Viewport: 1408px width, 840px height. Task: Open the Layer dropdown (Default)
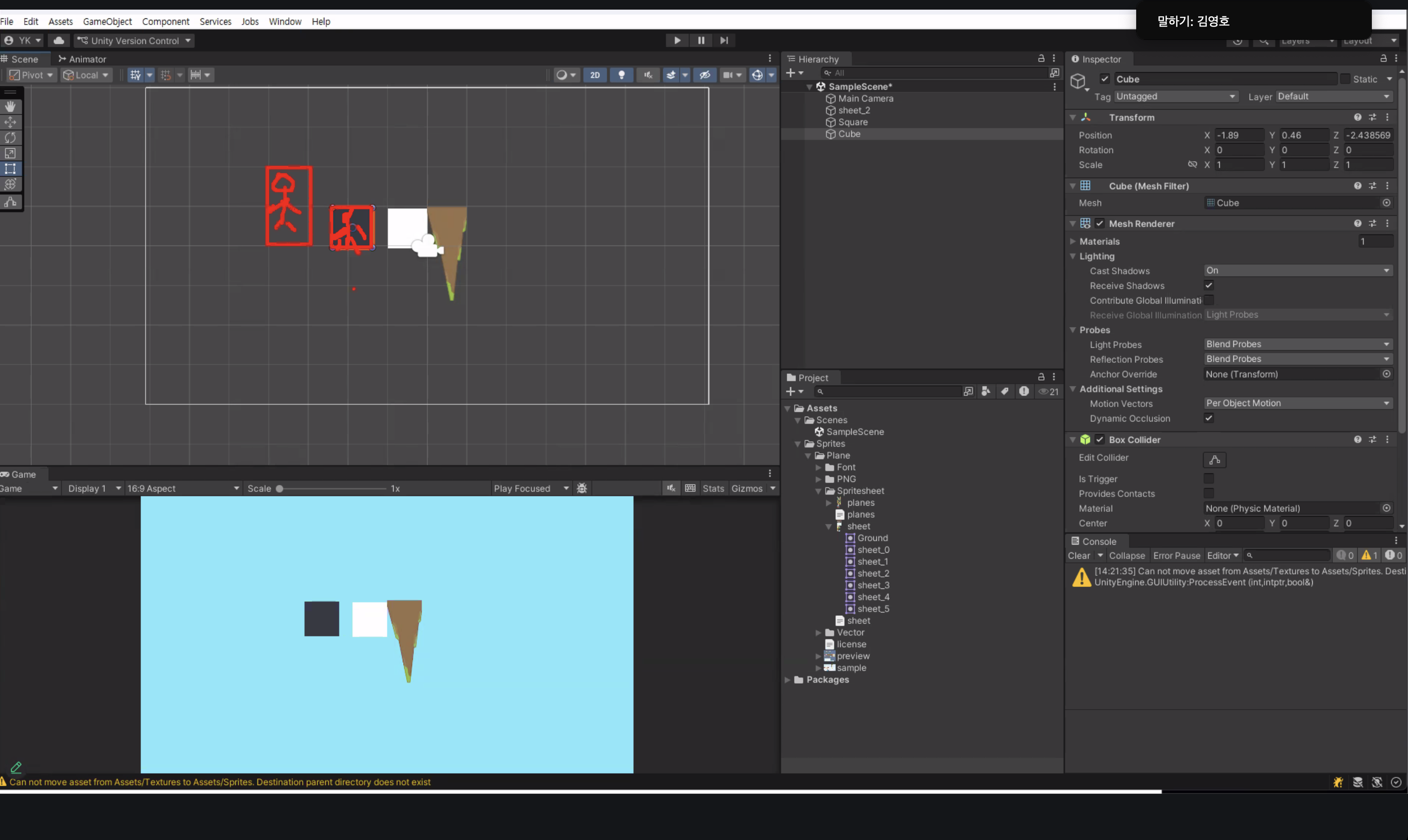pyautogui.click(x=1334, y=97)
